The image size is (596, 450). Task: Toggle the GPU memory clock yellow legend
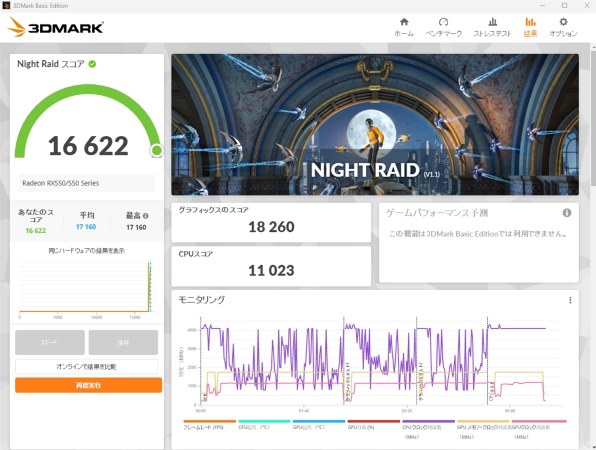pyautogui.click(x=483, y=429)
